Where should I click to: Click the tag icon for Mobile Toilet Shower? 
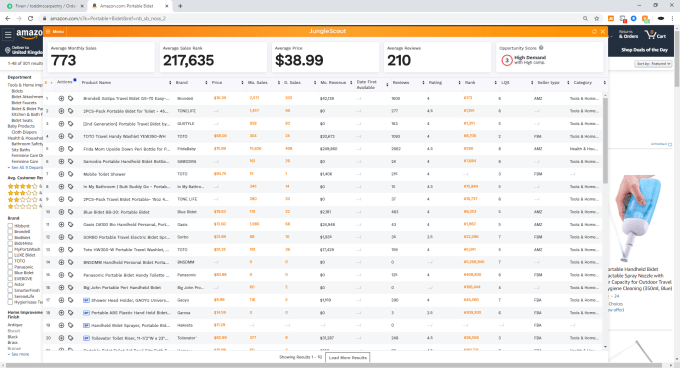[70, 174]
